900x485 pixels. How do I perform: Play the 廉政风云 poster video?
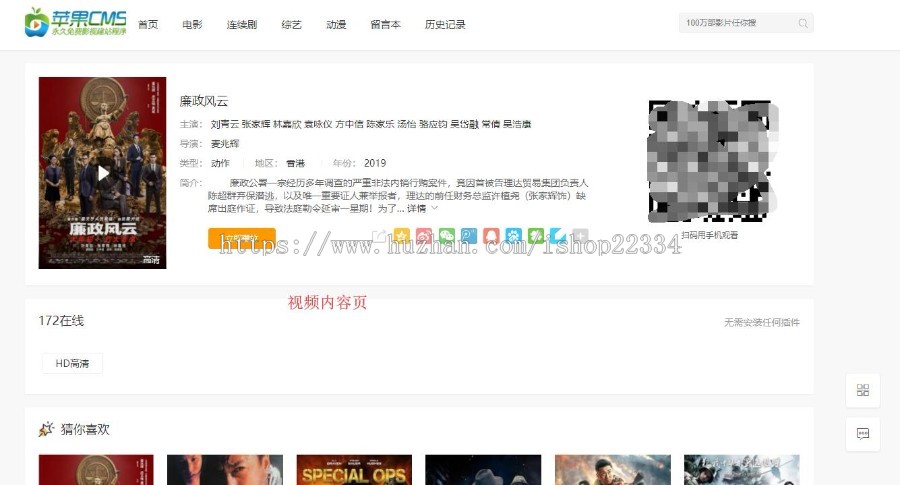tap(103, 173)
